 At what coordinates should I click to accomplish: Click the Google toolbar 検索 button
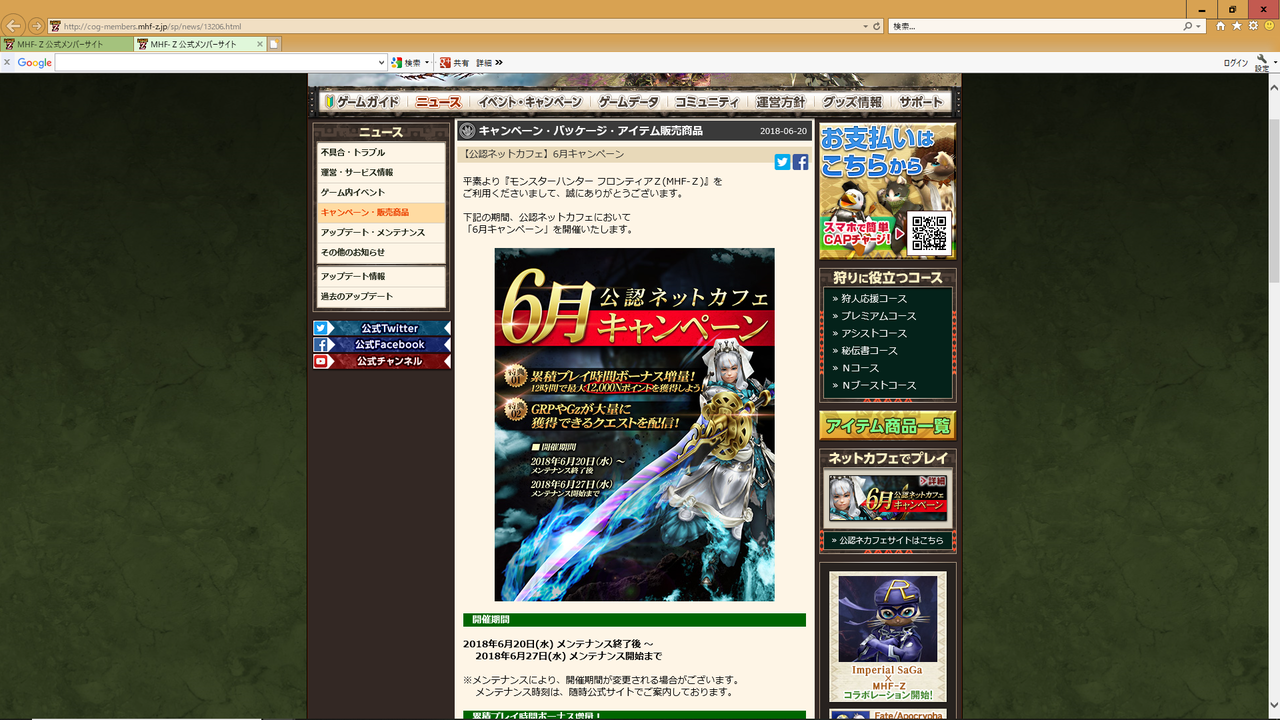[406, 62]
